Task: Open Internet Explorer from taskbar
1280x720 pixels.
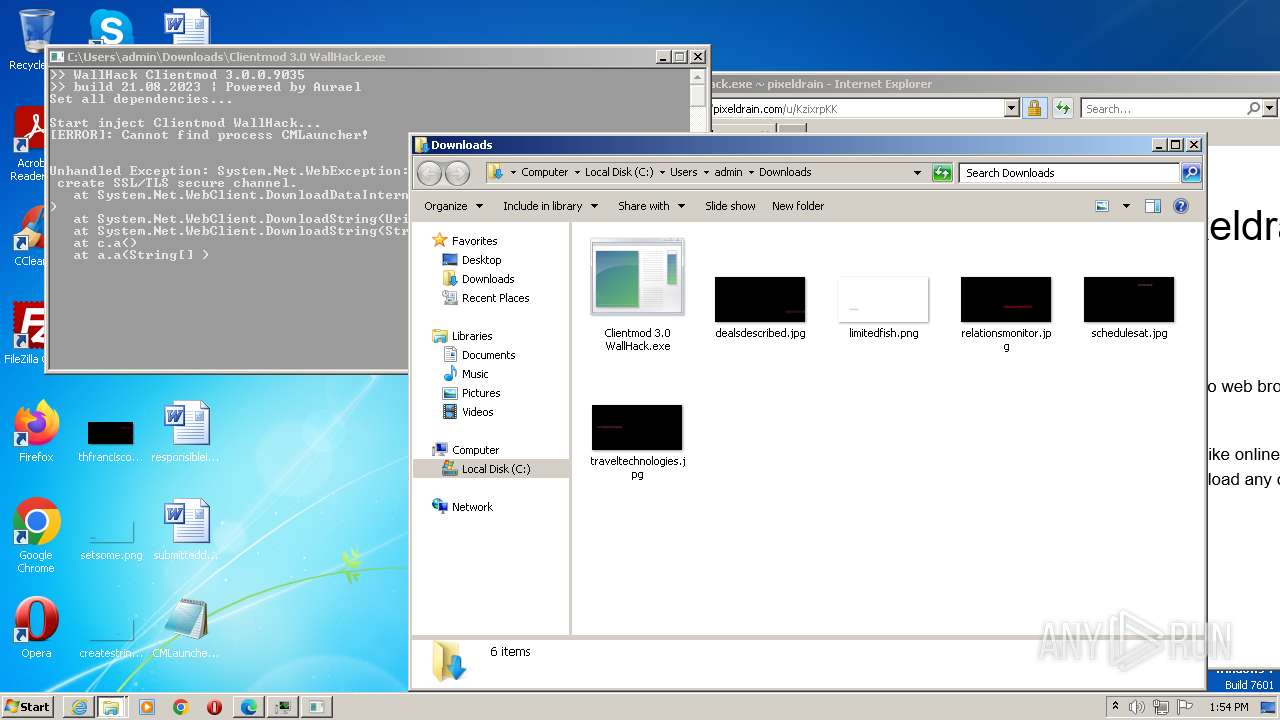Action: tap(79, 707)
